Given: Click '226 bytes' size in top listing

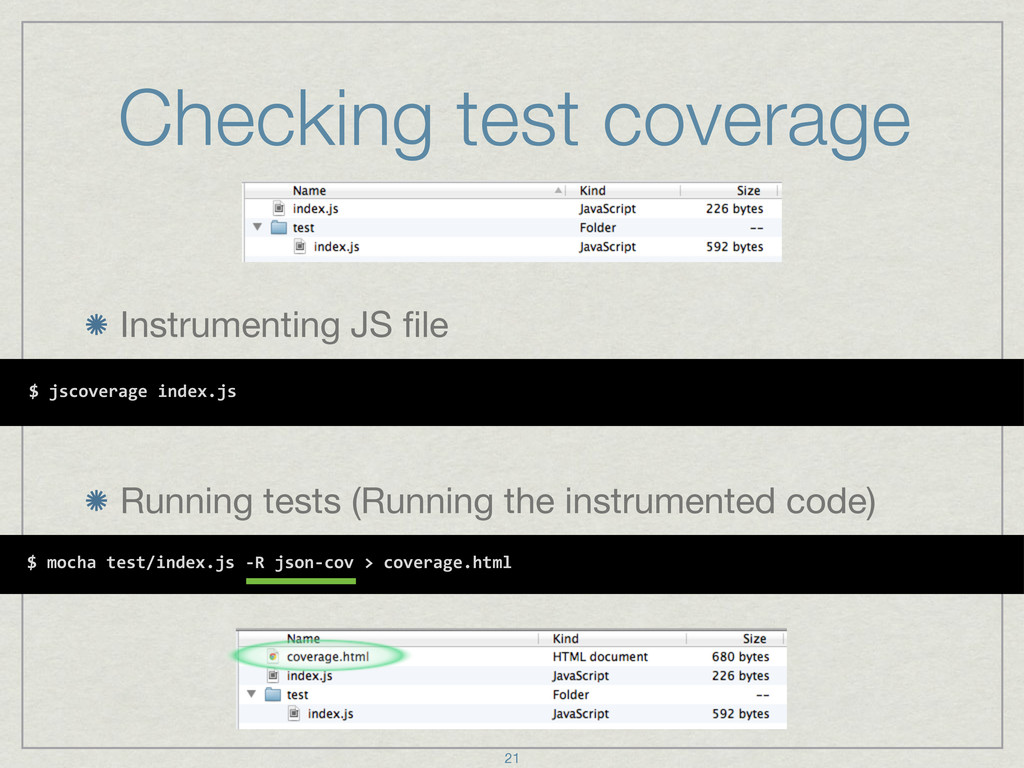Looking at the screenshot, I should [x=734, y=208].
